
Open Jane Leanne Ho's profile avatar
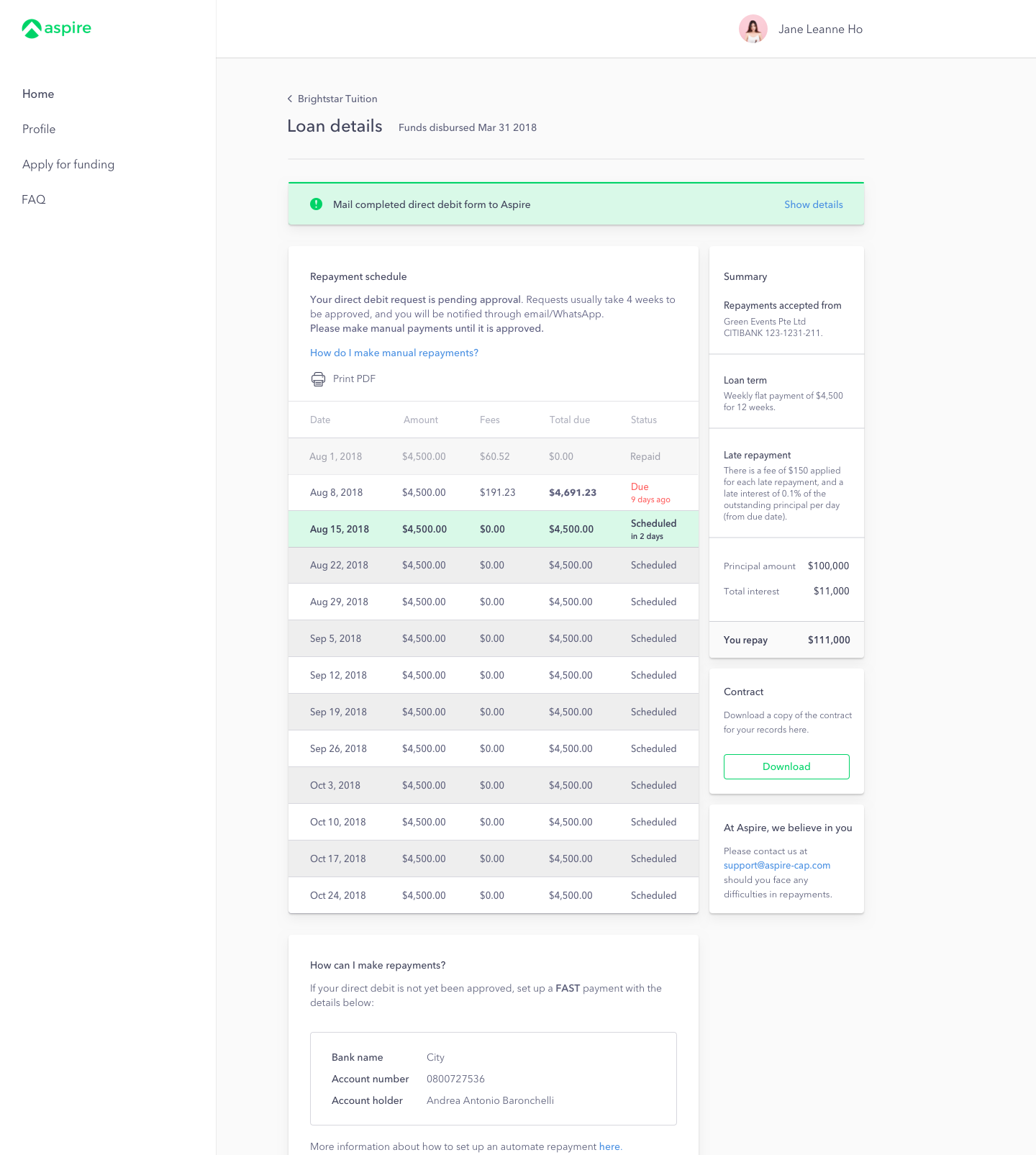tap(753, 29)
